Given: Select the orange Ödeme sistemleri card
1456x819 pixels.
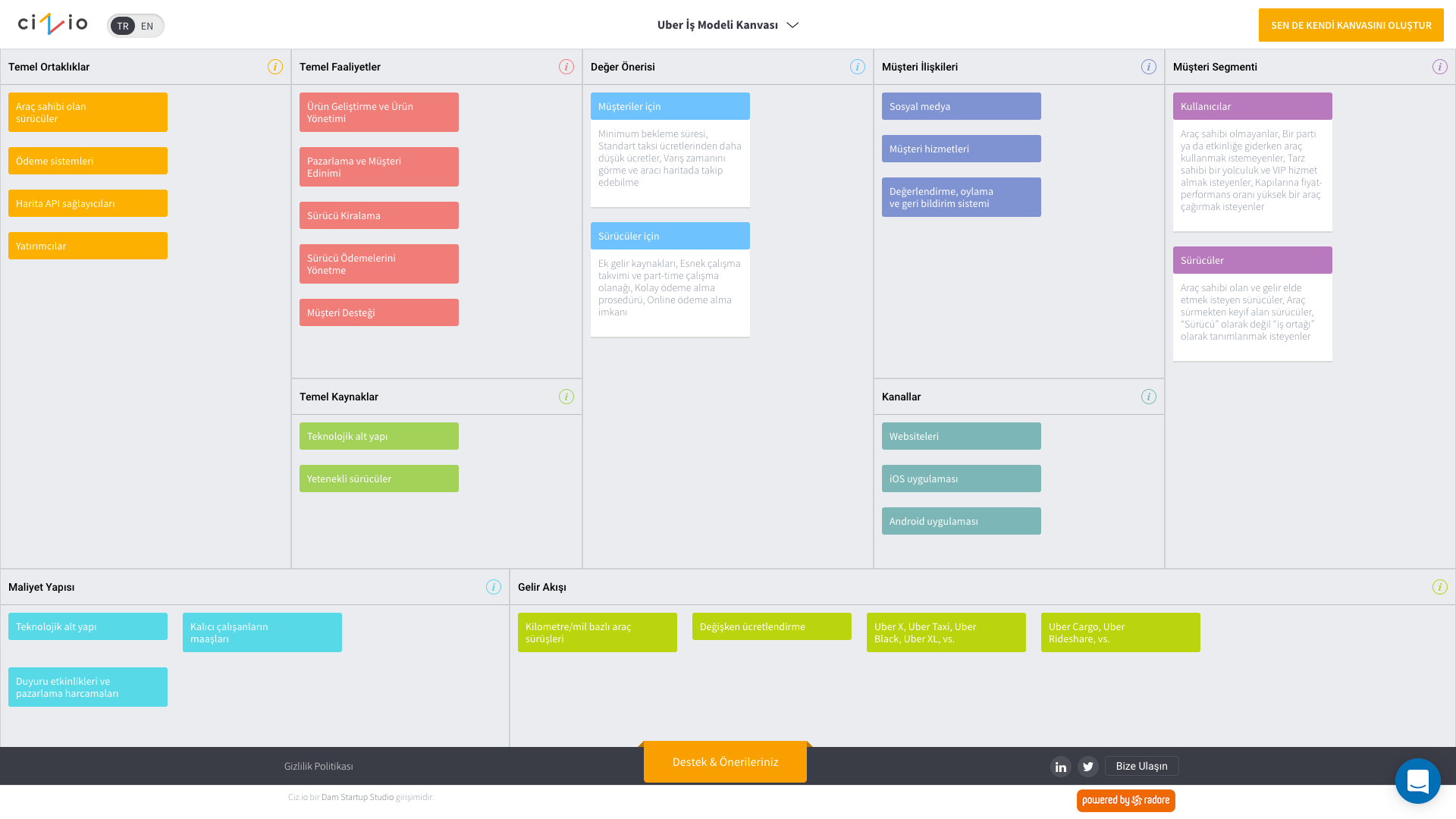Looking at the screenshot, I should pos(88,161).
